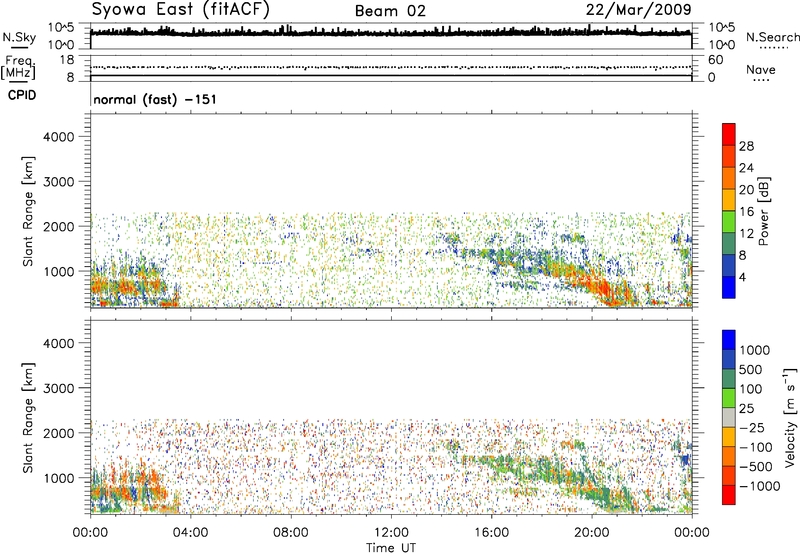Click the "Syowa East (fitACF)" plot title

click(x=181, y=10)
